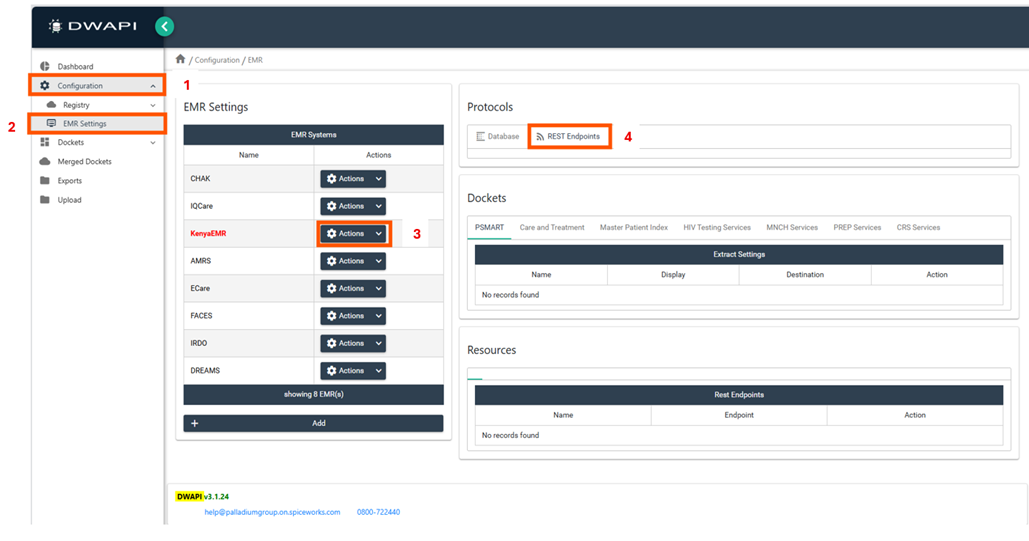The height and width of the screenshot is (541, 1029).
Task: Click the DWAPI logo icon
Action: 56,26
